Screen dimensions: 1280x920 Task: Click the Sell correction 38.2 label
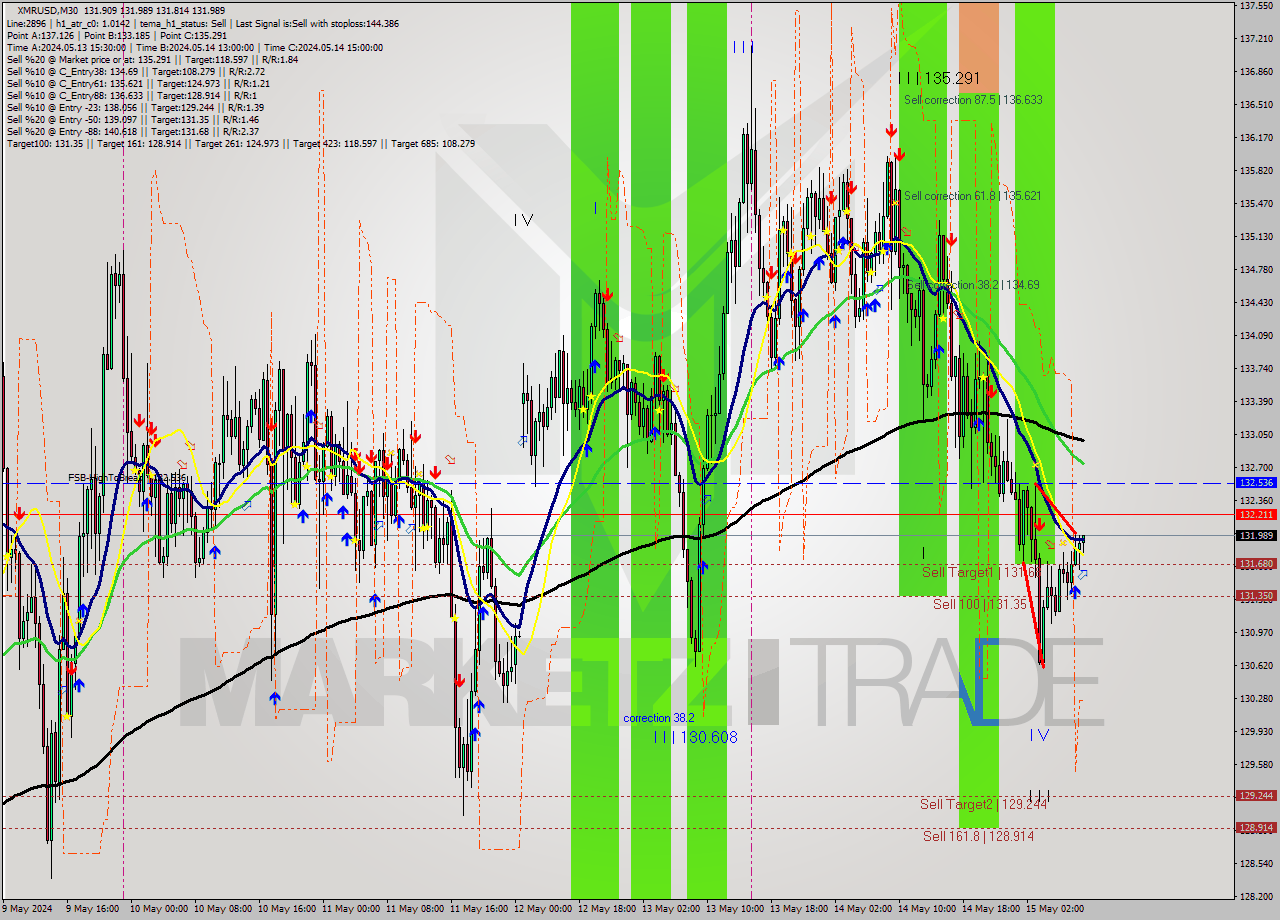pyautogui.click(x=972, y=285)
